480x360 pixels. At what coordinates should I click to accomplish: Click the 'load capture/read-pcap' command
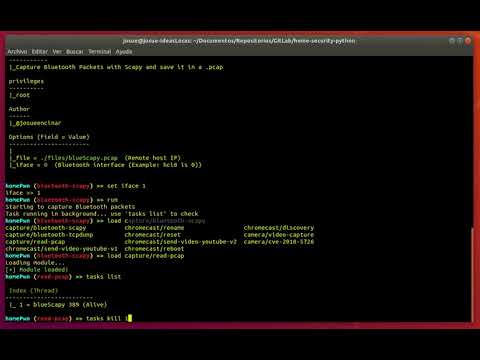145,256
